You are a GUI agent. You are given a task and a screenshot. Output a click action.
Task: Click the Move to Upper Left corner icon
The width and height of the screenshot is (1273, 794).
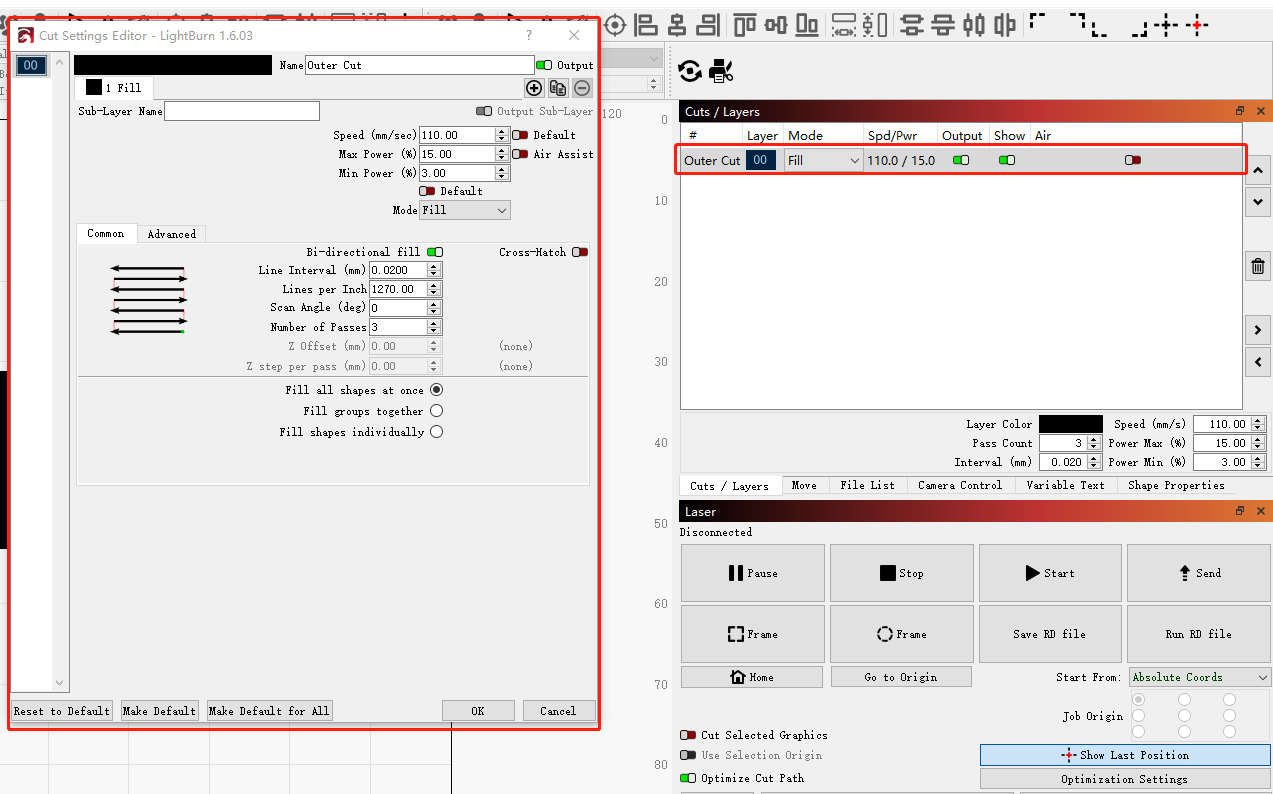click(x=1039, y=19)
